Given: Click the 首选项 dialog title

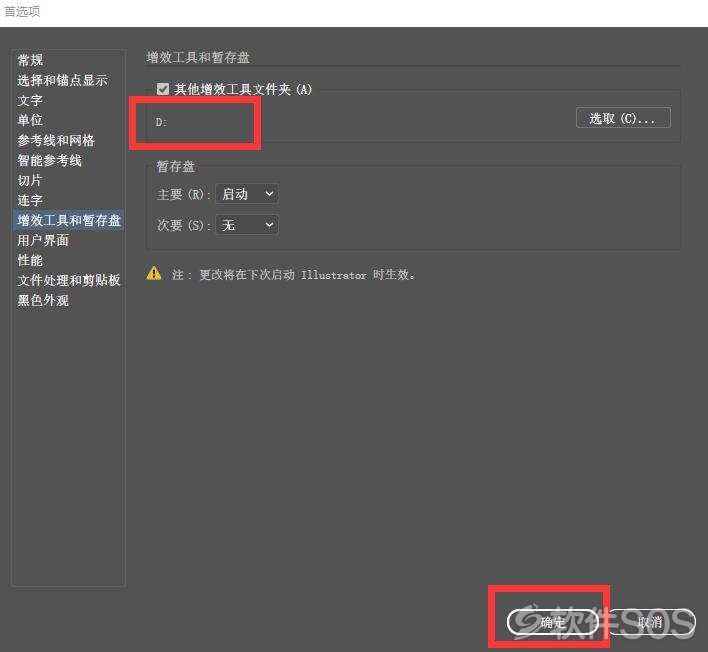Looking at the screenshot, I should 22,11.
